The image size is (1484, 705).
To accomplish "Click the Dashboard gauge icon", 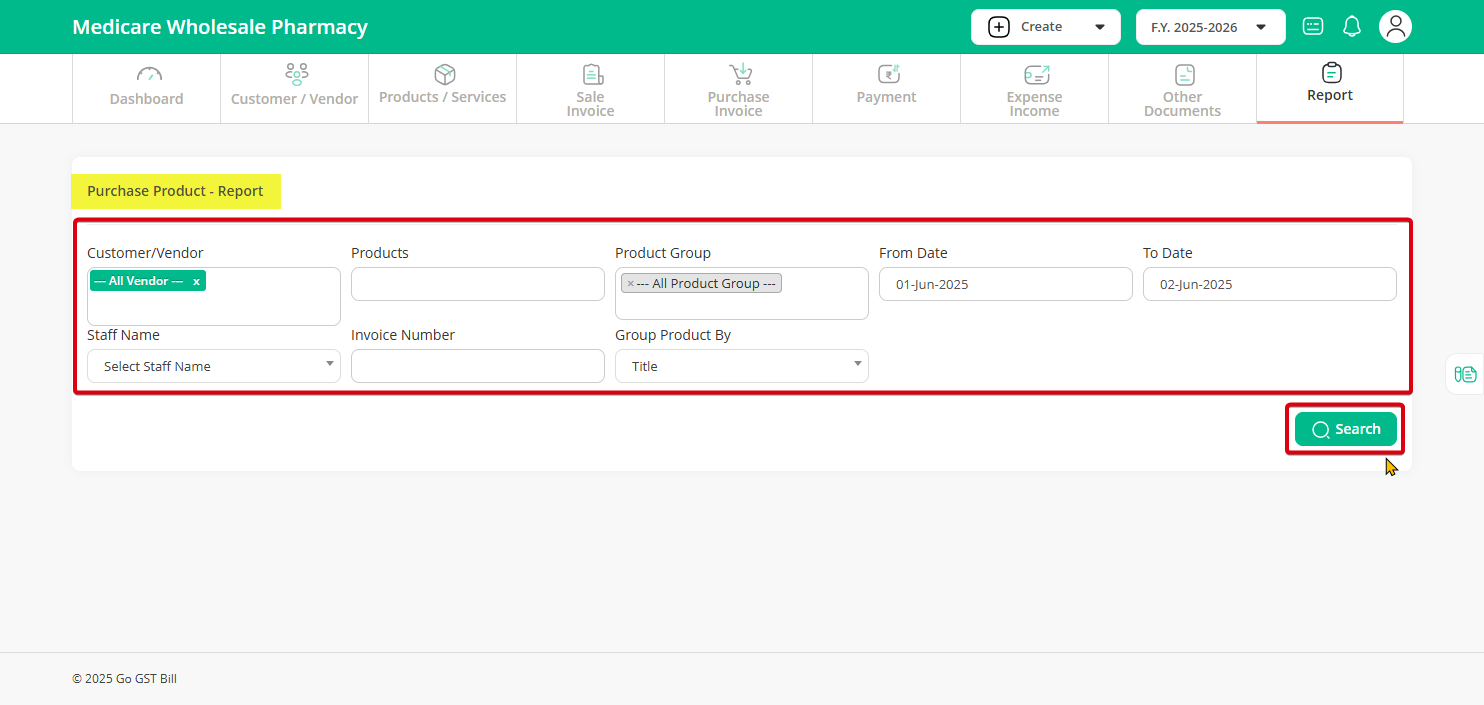I will tap(148, 74).
